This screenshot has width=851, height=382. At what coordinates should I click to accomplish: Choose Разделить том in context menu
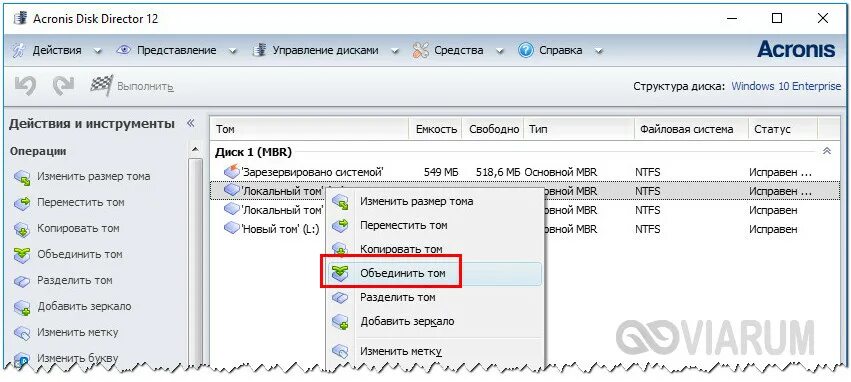click(x=434, y=297)
